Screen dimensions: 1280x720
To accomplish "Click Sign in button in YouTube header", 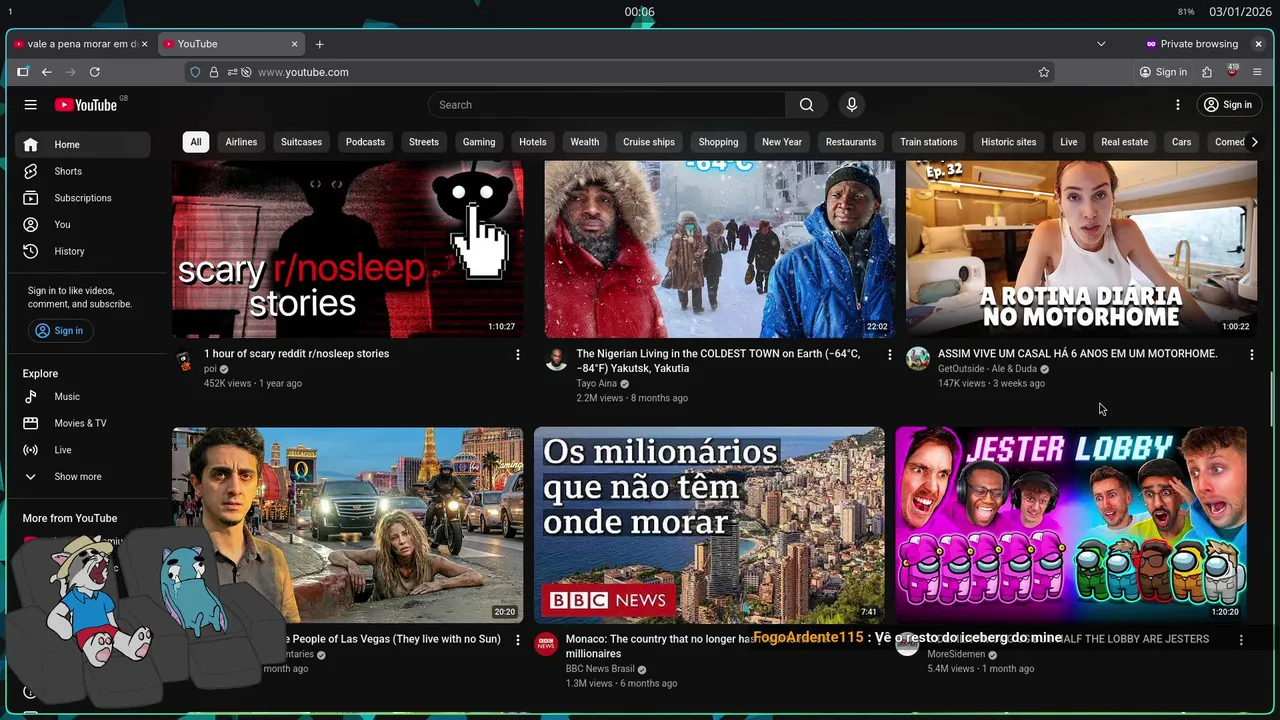I will tap(1227, 105).
